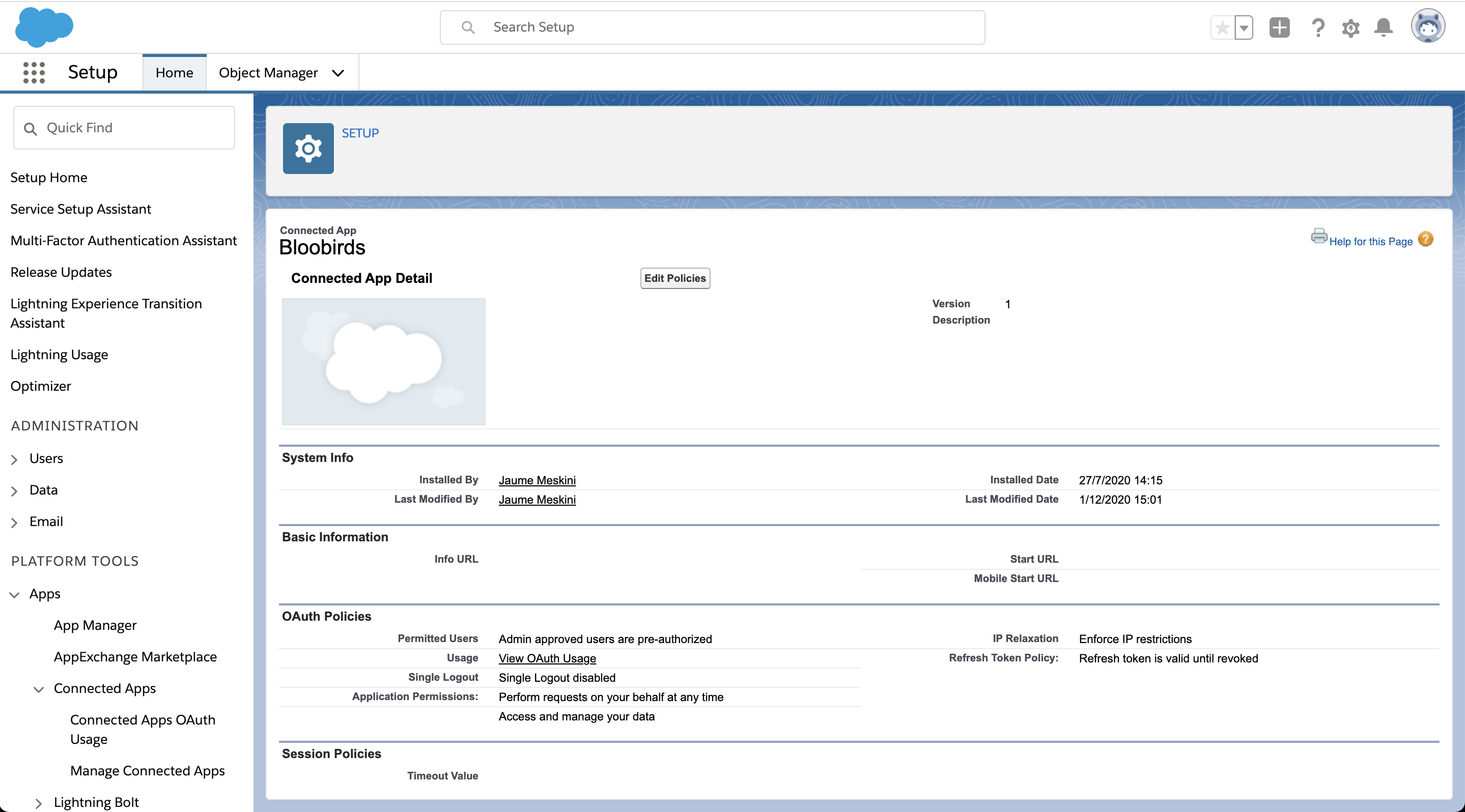This screenshot has width=1465, height=812.
Task: Open the setup gear menu icon
Action: [1350, 27]
